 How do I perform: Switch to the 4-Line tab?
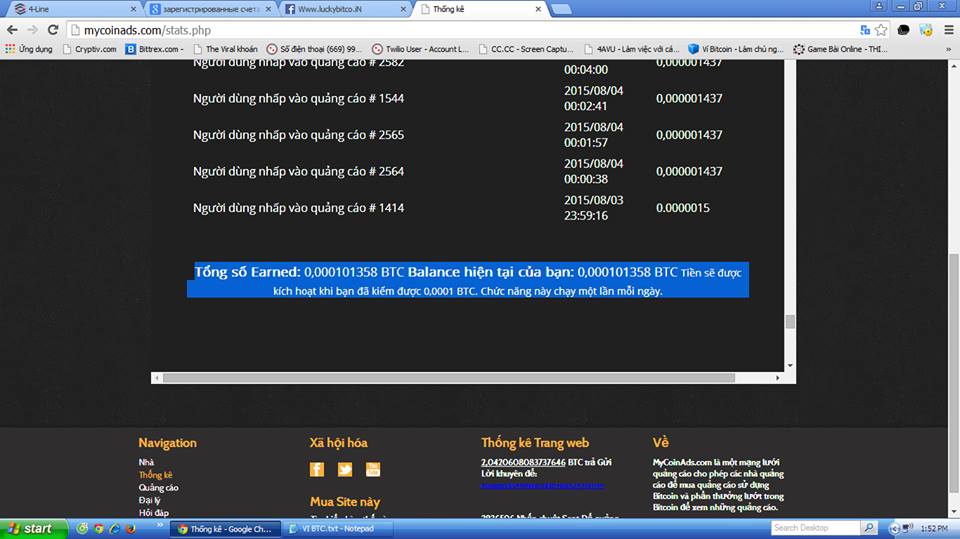coord(72,9)
